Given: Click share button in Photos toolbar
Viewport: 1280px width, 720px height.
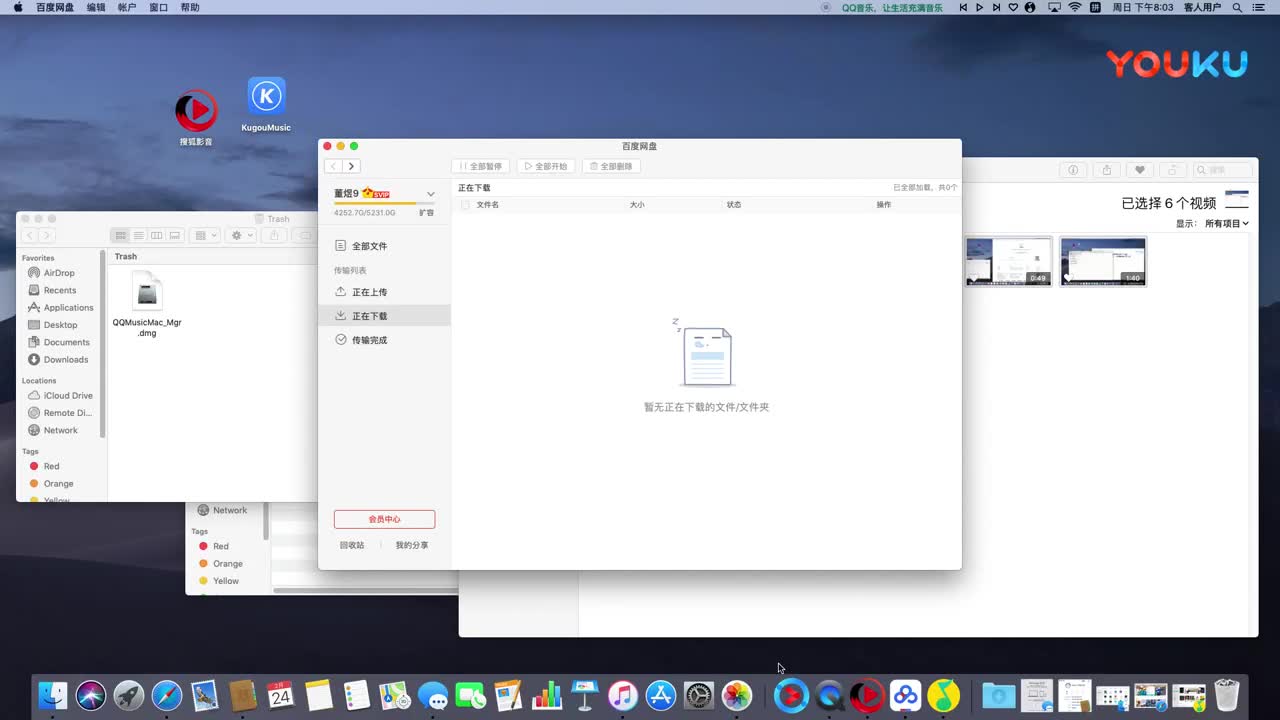Looking at the screenshot, I should coord(1107,170).
